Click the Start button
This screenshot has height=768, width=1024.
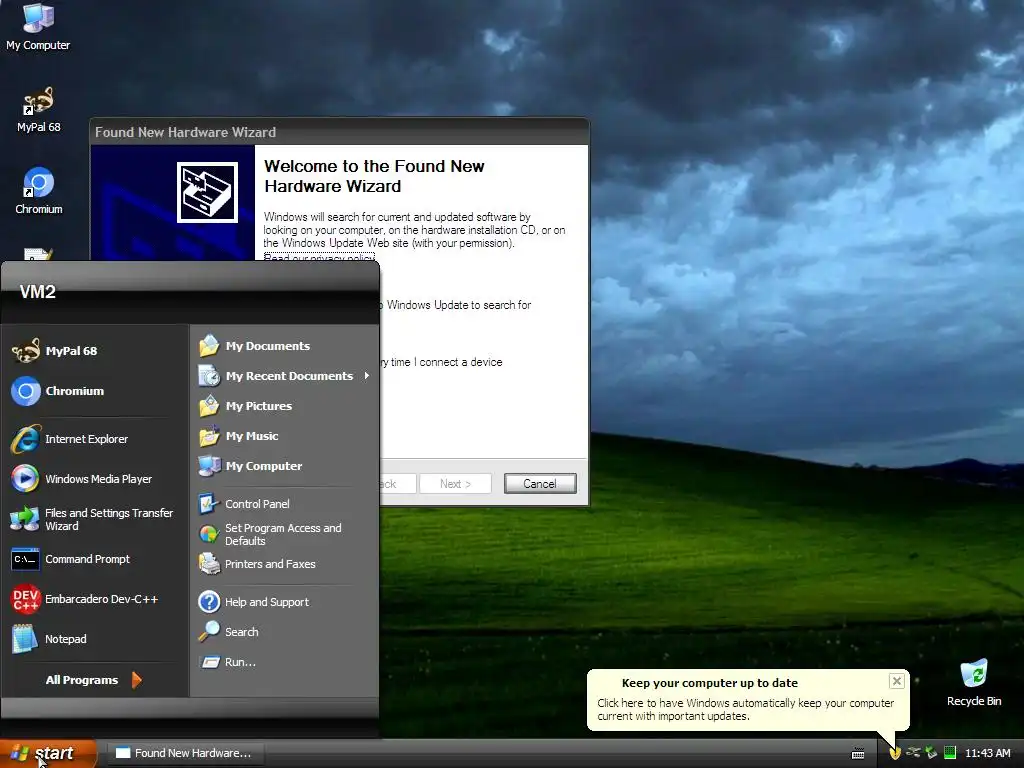point(48,753)
